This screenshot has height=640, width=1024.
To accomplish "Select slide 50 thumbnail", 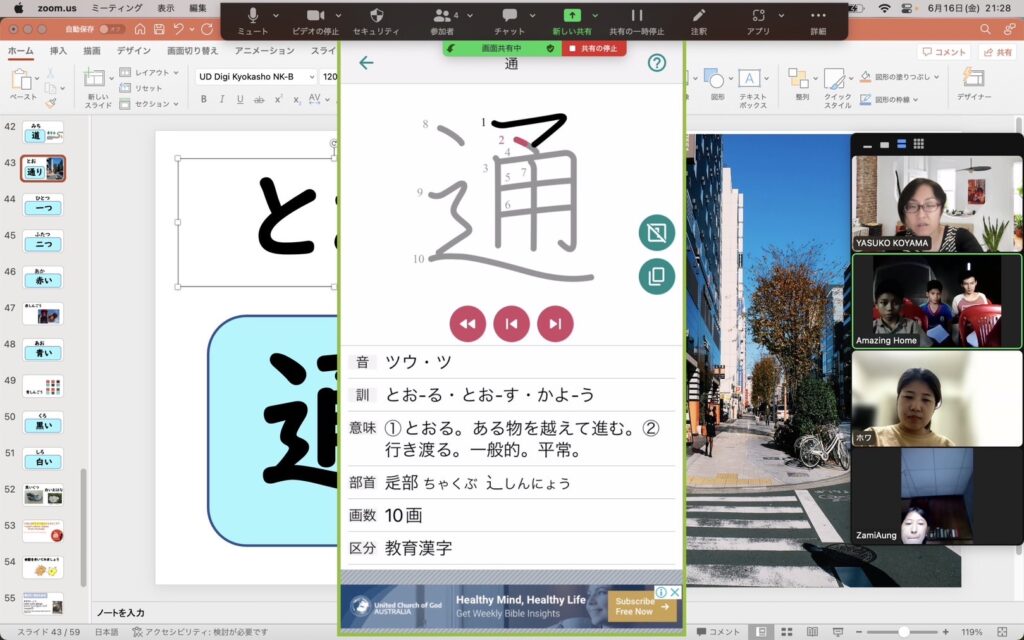I will click(x=43, y=423).
